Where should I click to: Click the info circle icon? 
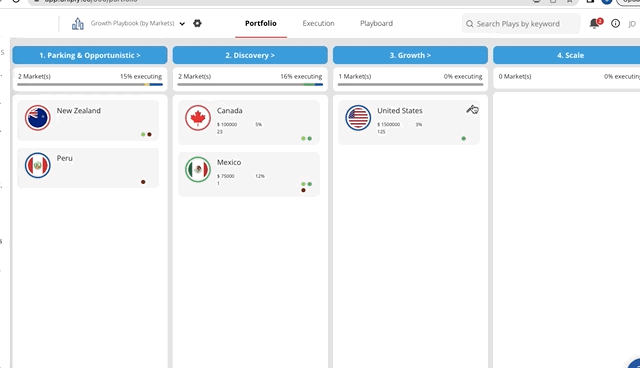click(x=615, y=24)
